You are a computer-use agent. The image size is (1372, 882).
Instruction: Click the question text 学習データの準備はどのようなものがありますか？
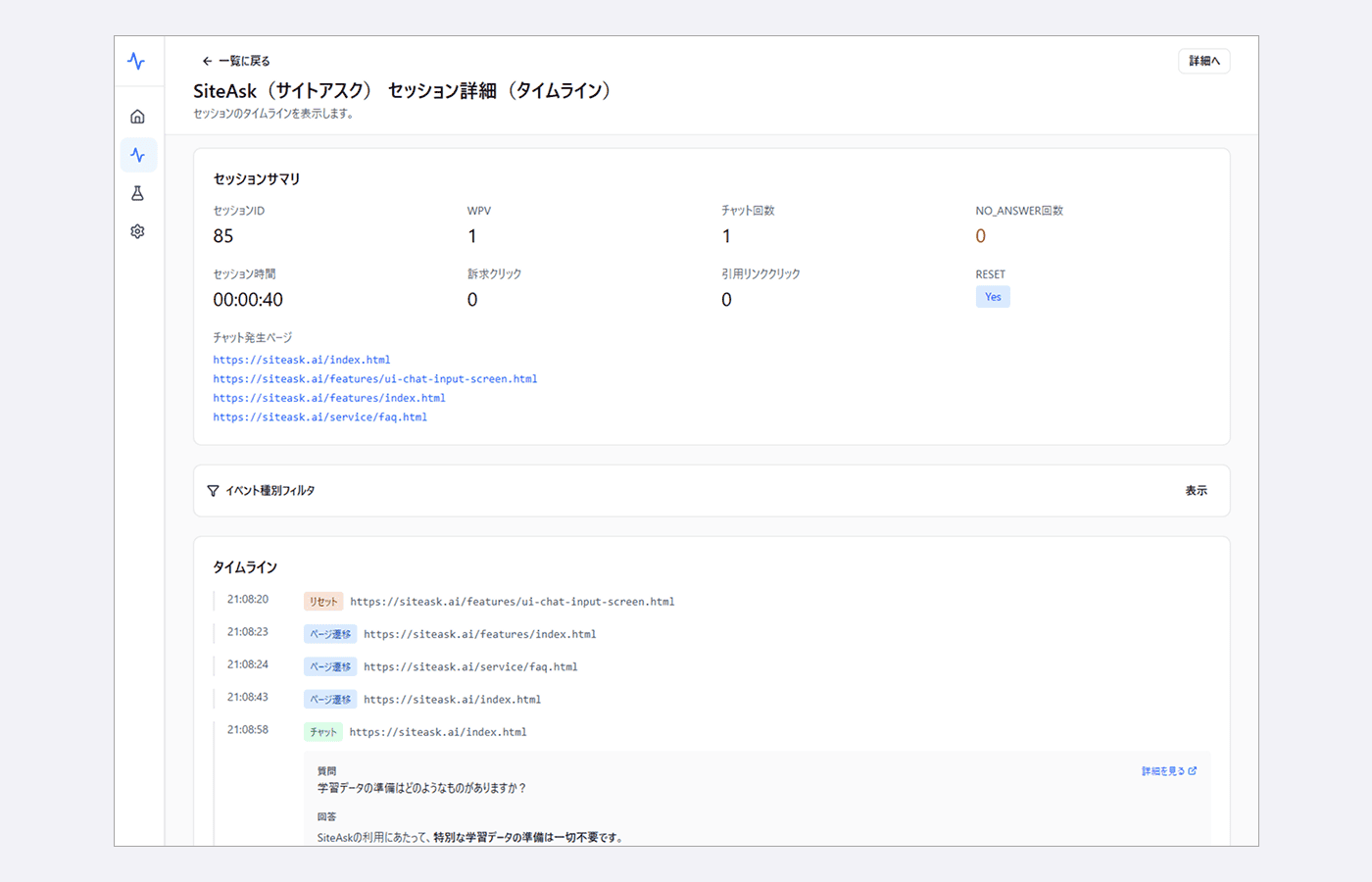coord(422,788)
